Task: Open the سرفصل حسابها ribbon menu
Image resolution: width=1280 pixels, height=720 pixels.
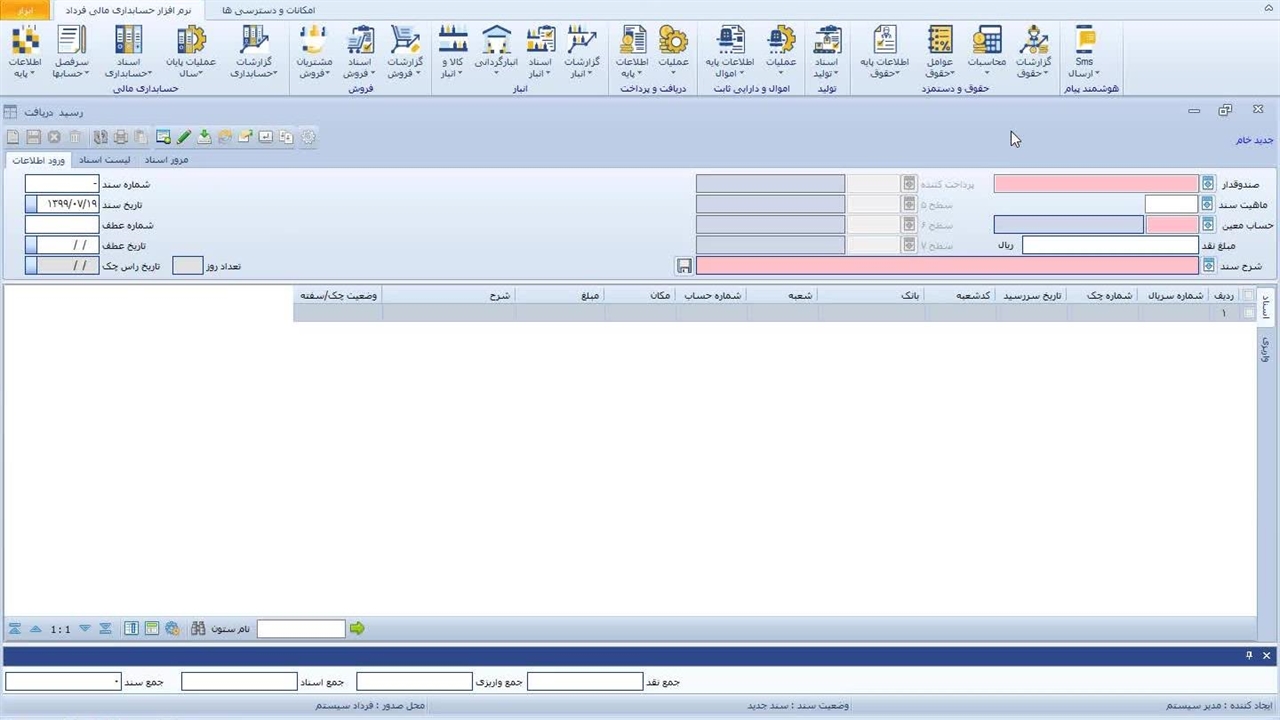Action: coord(70,52)
